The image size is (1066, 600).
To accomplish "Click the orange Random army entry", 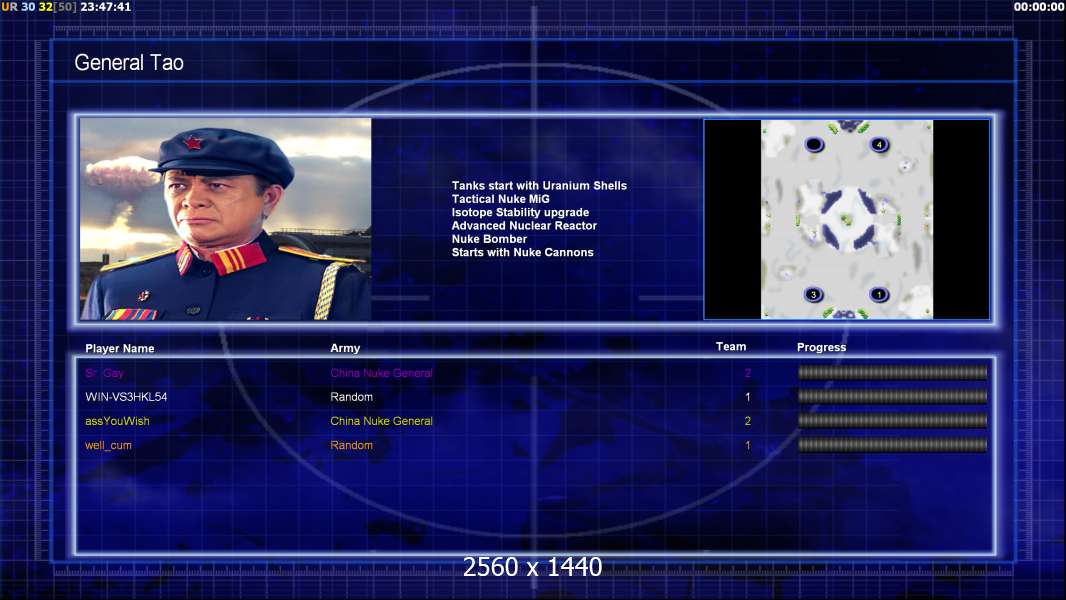I will [x=351, y=446].
